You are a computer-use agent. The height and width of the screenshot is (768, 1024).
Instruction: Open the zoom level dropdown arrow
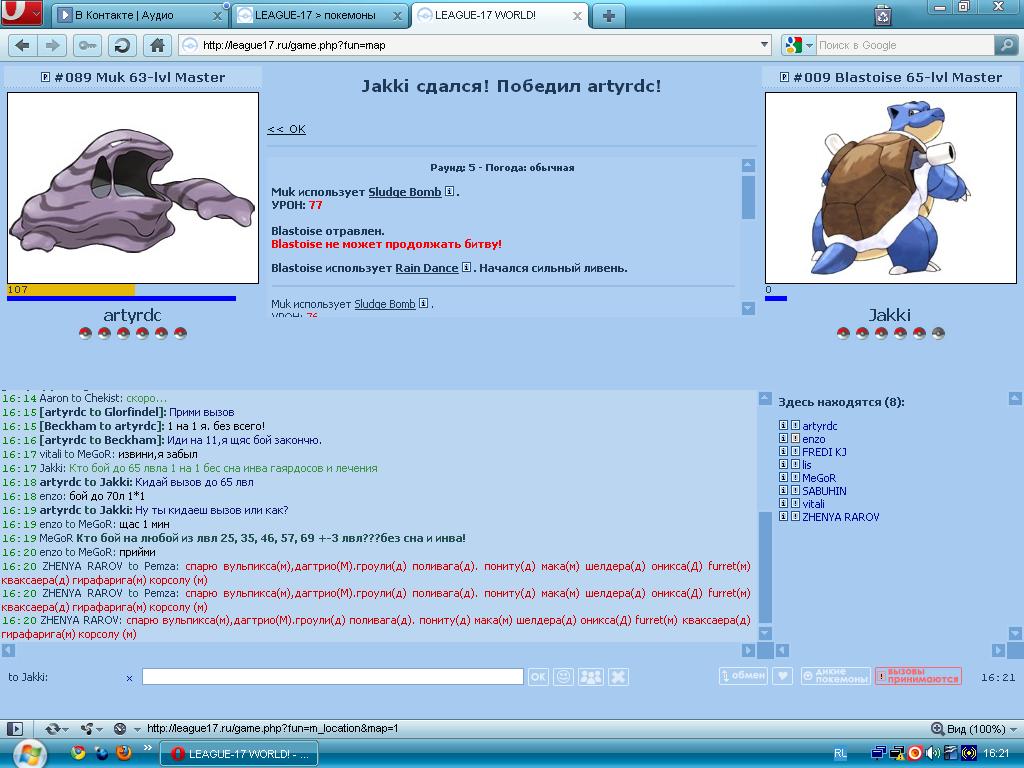click(x=1013, y=729)
